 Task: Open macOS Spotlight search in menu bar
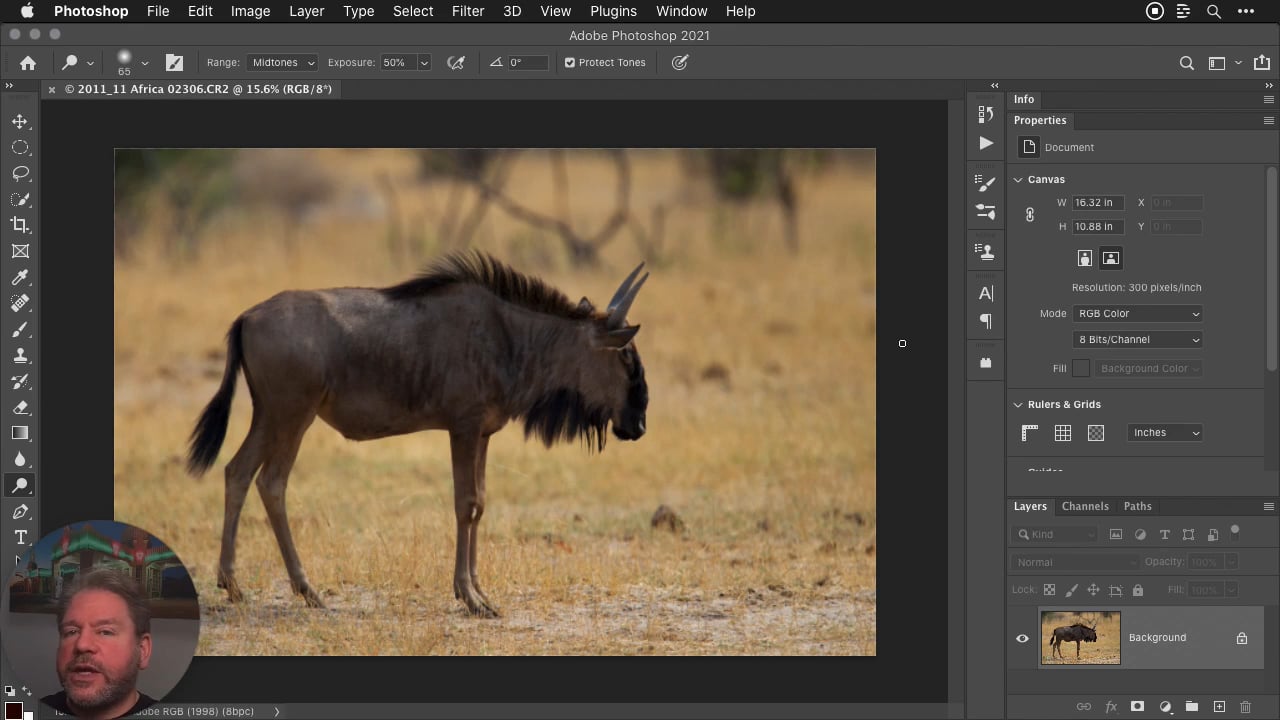(x=1214, y=11)
